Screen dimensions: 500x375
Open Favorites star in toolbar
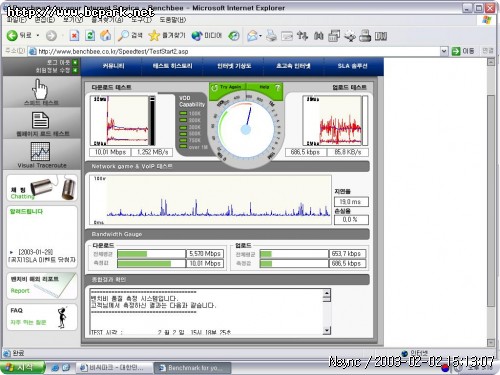pos(167,35)
